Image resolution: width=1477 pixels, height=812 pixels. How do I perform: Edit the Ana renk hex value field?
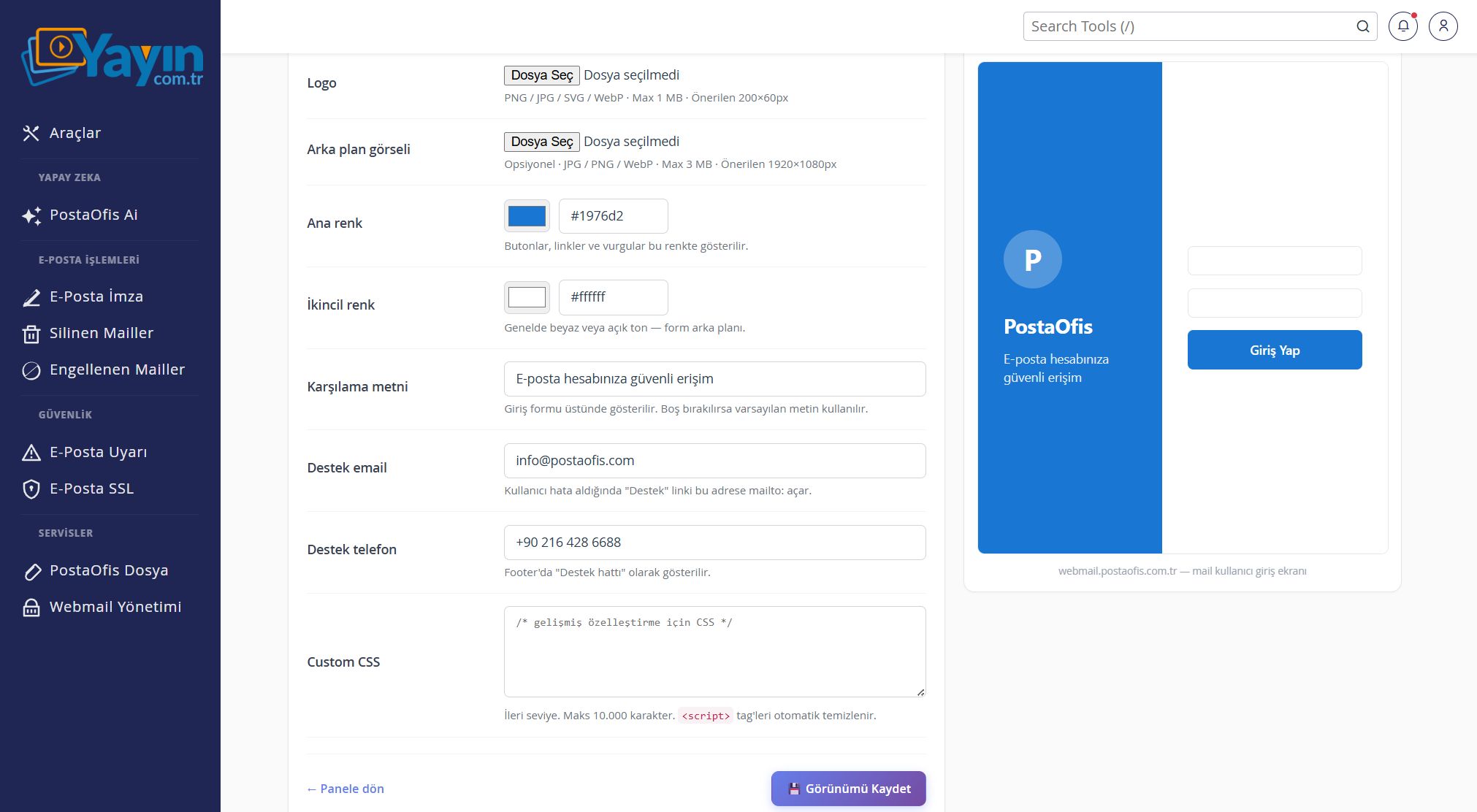click(613, 215)
